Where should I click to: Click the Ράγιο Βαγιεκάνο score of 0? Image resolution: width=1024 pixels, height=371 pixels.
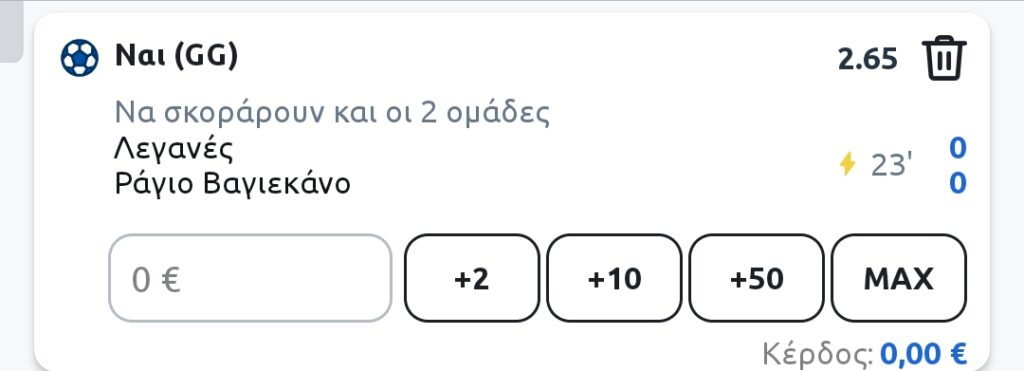957,184
